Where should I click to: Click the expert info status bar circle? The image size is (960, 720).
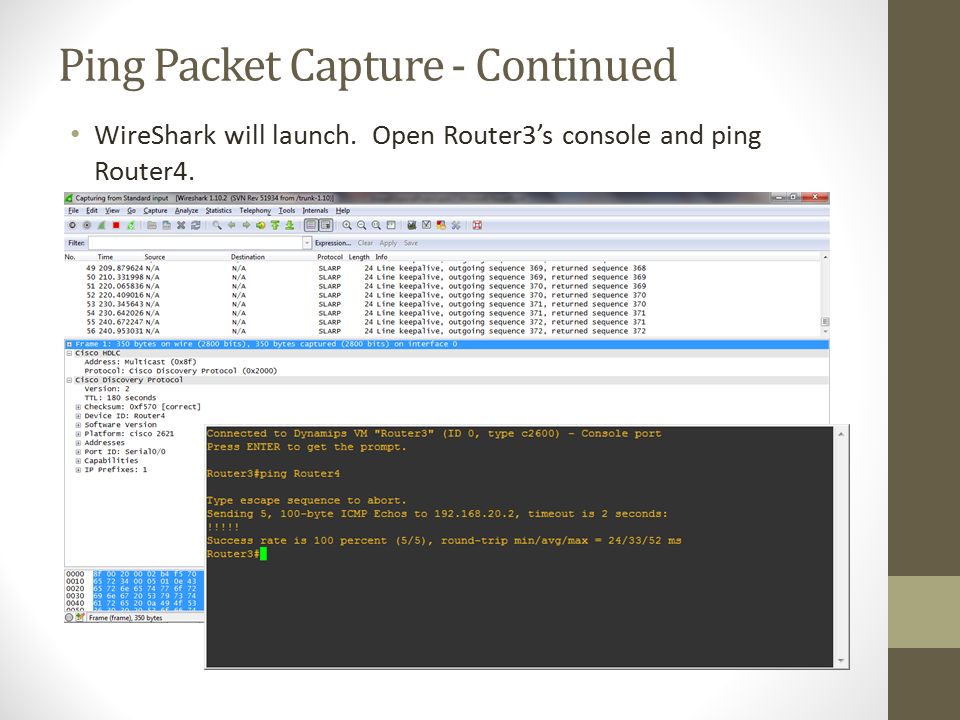69,618
